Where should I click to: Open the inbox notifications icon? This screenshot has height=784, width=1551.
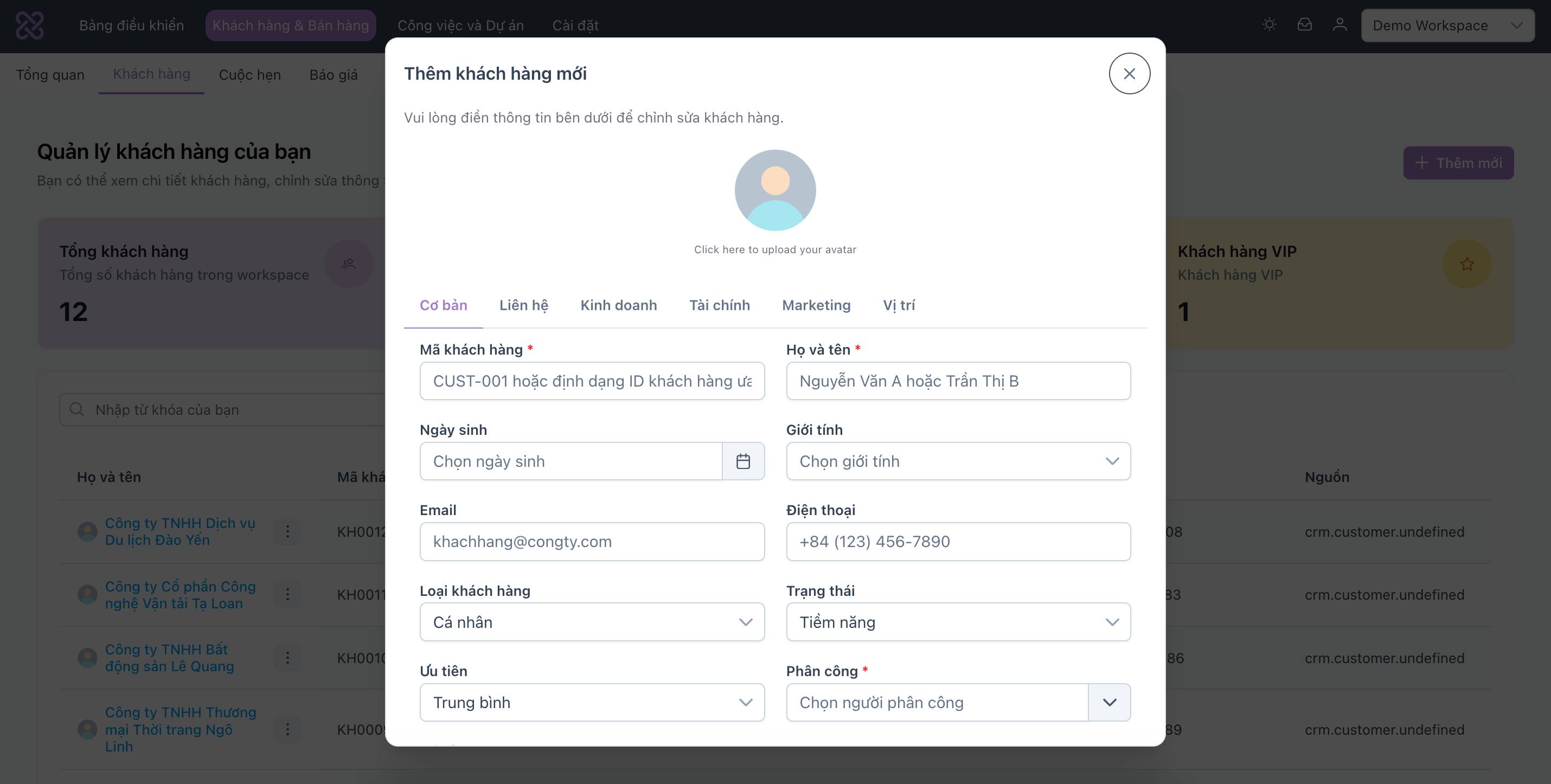[1304, 25]
